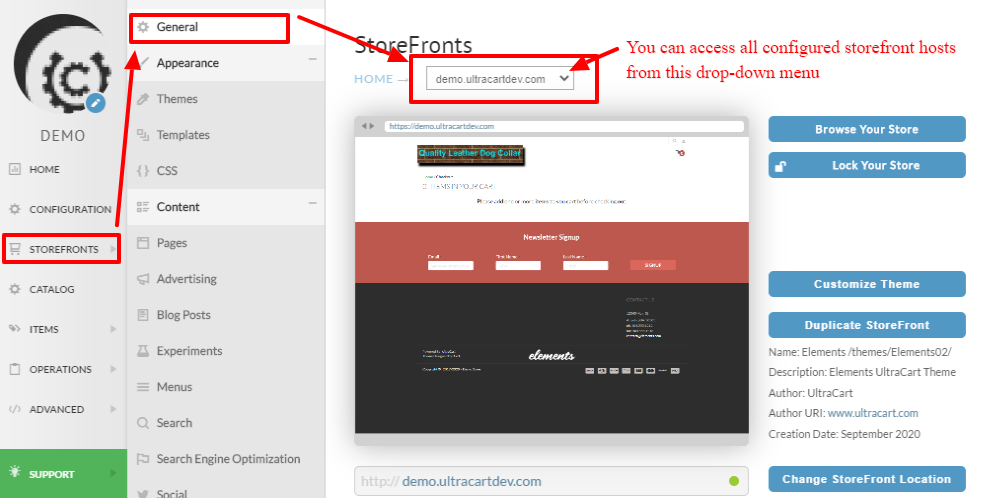995x498 pixels.
Task: Click the Customize Theme button
Action: point(867,284)
